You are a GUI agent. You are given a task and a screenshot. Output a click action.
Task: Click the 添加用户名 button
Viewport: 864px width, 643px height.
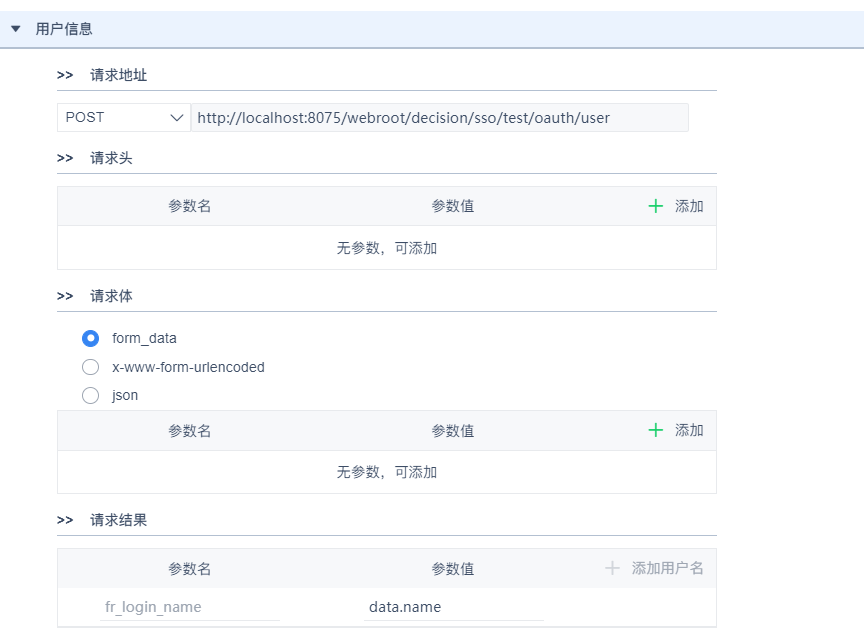[667, 568]
